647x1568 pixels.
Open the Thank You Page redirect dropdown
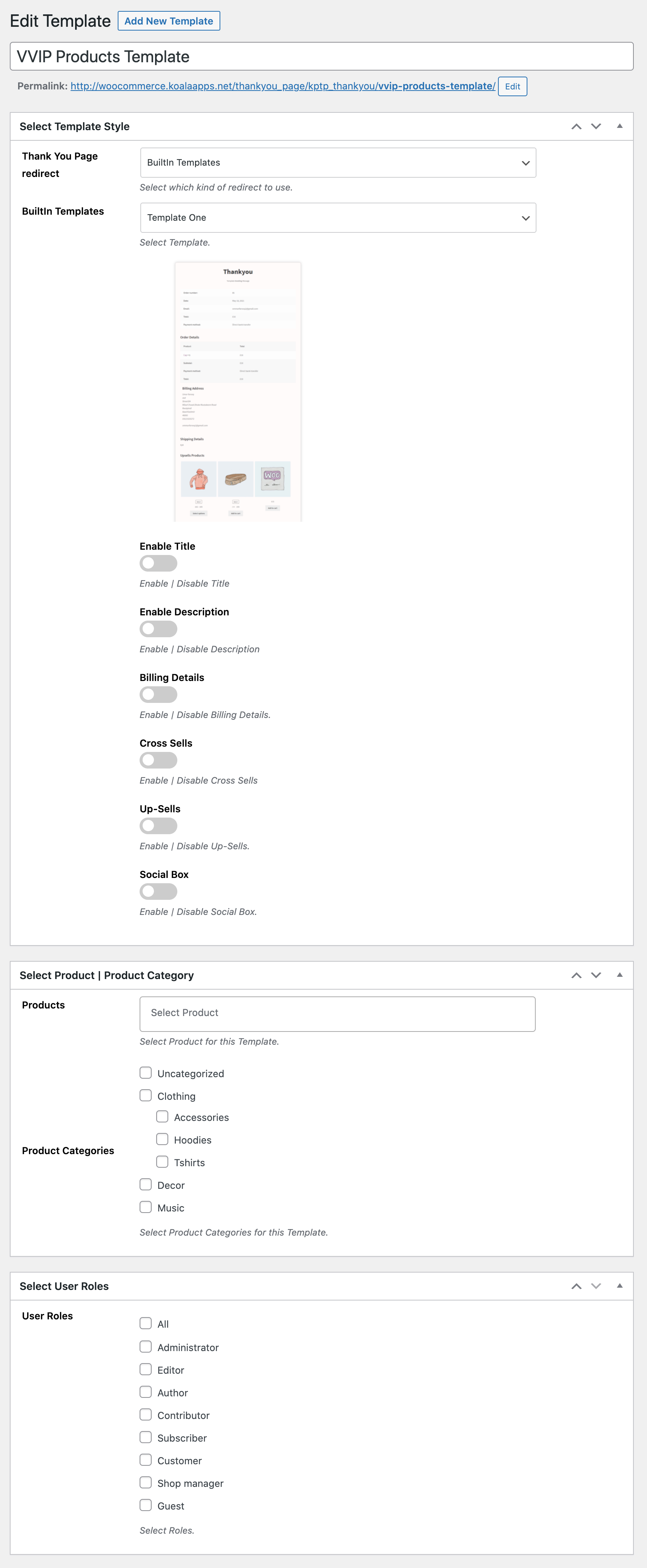338,163
